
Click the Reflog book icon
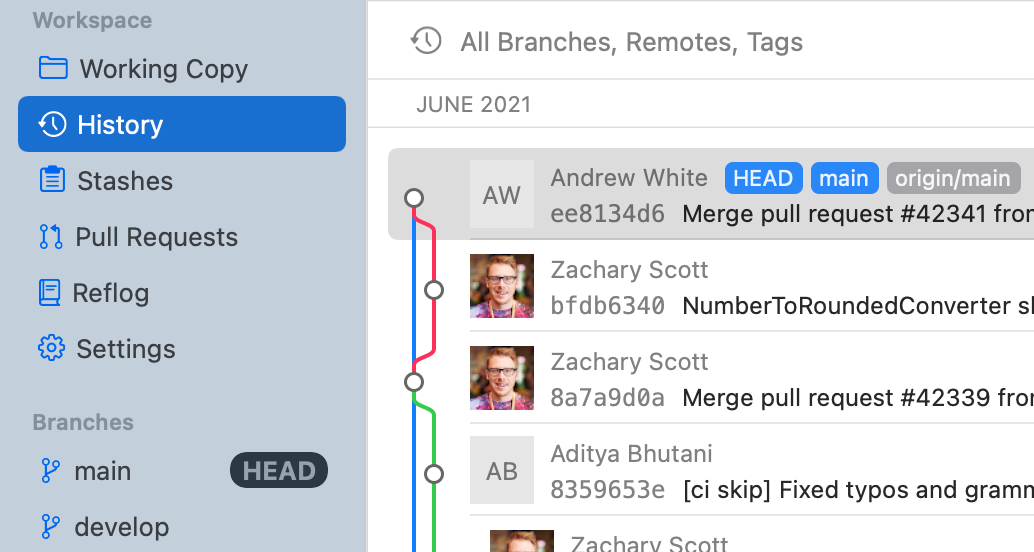coord(50,293)
